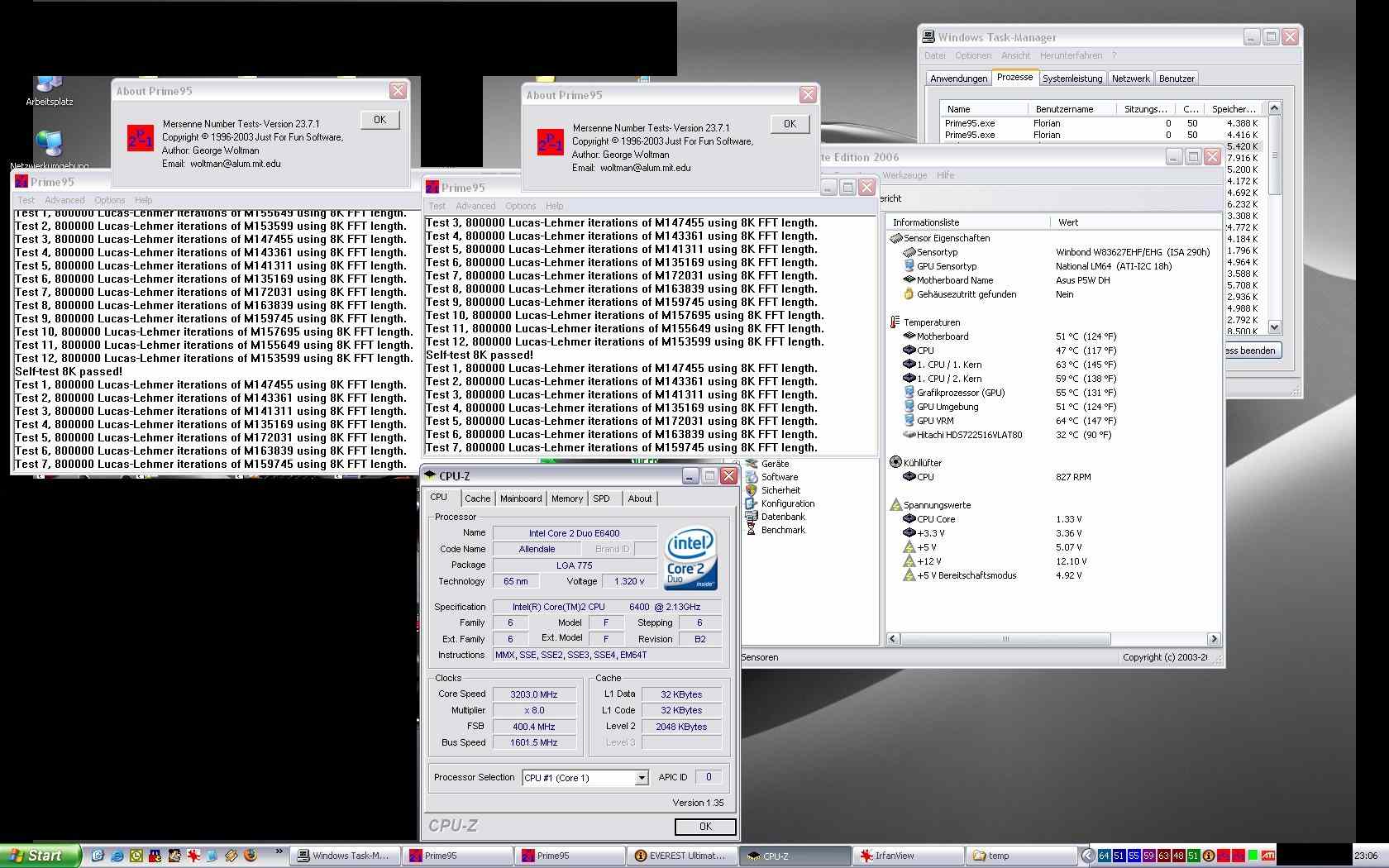Click the Intel Core 2 Duo logo
1389x868 pixels.
tap(691, 557)
